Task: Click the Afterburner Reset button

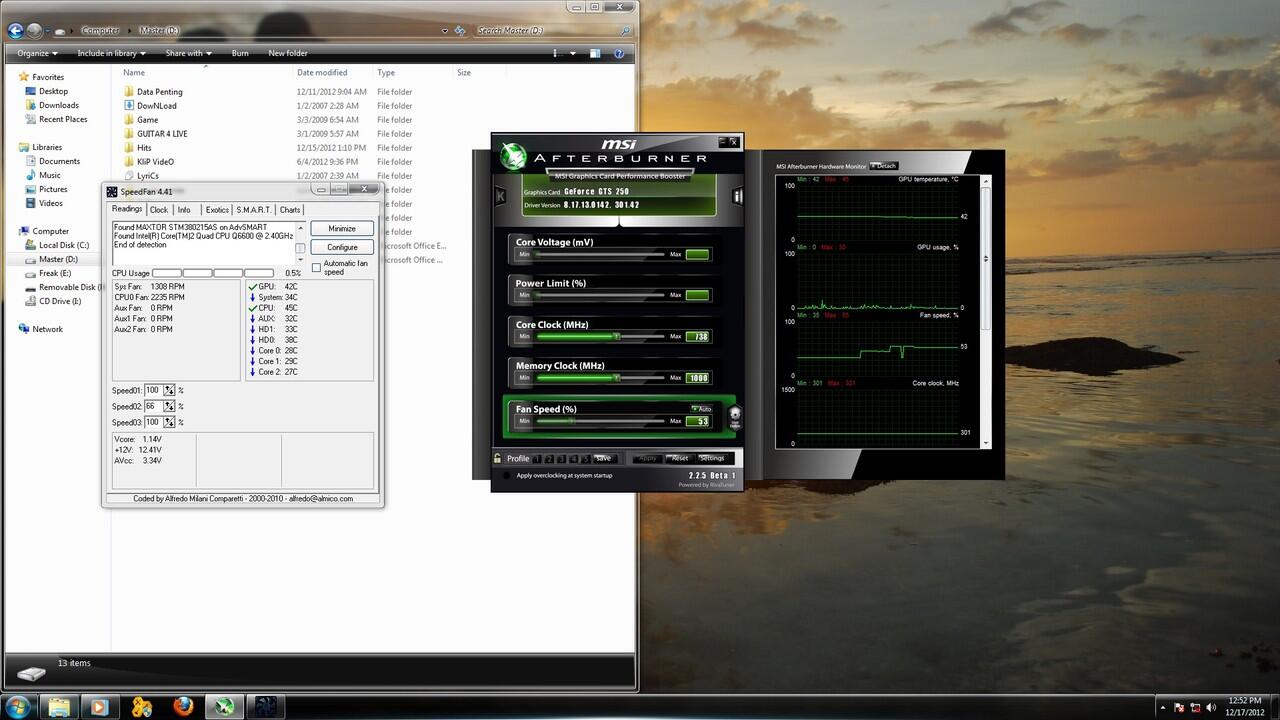Action: [680, 458]
